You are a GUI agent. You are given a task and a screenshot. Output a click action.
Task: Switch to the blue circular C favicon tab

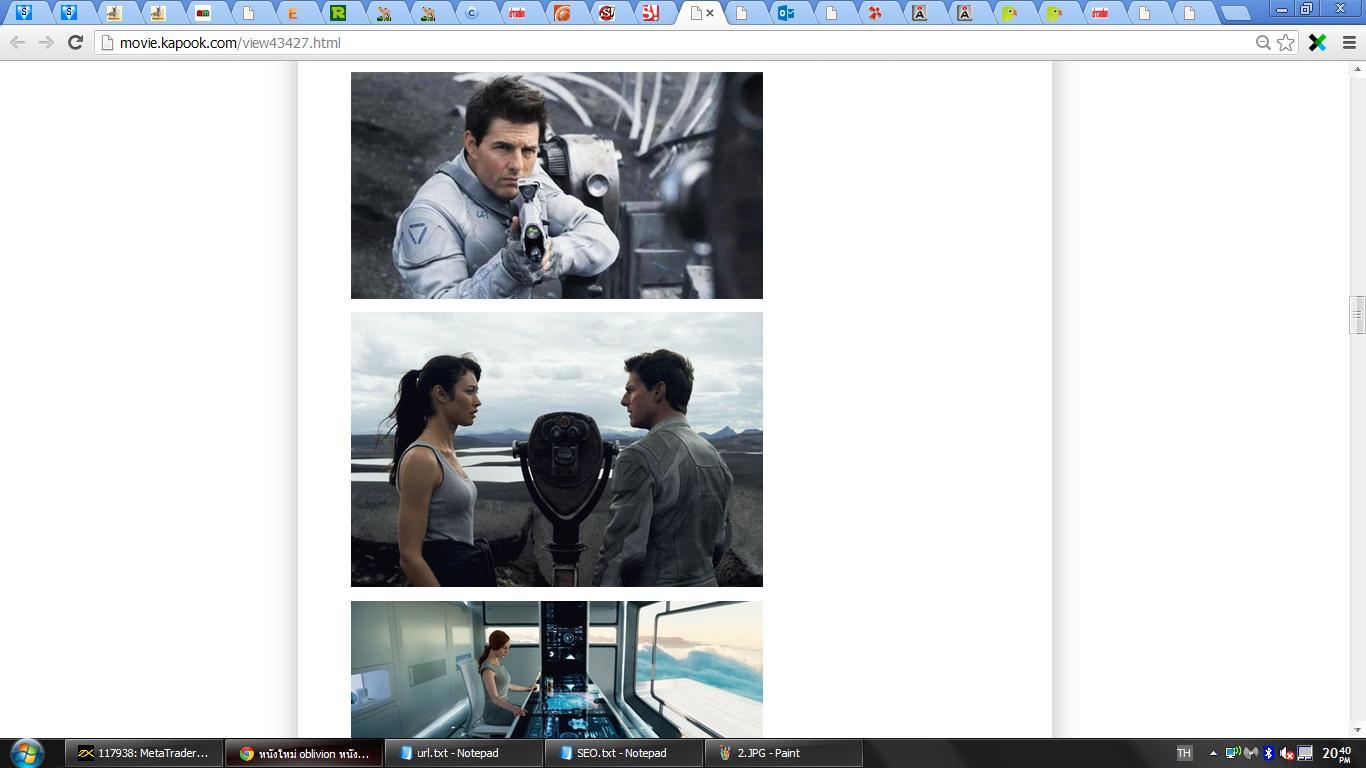pos(473,13)
